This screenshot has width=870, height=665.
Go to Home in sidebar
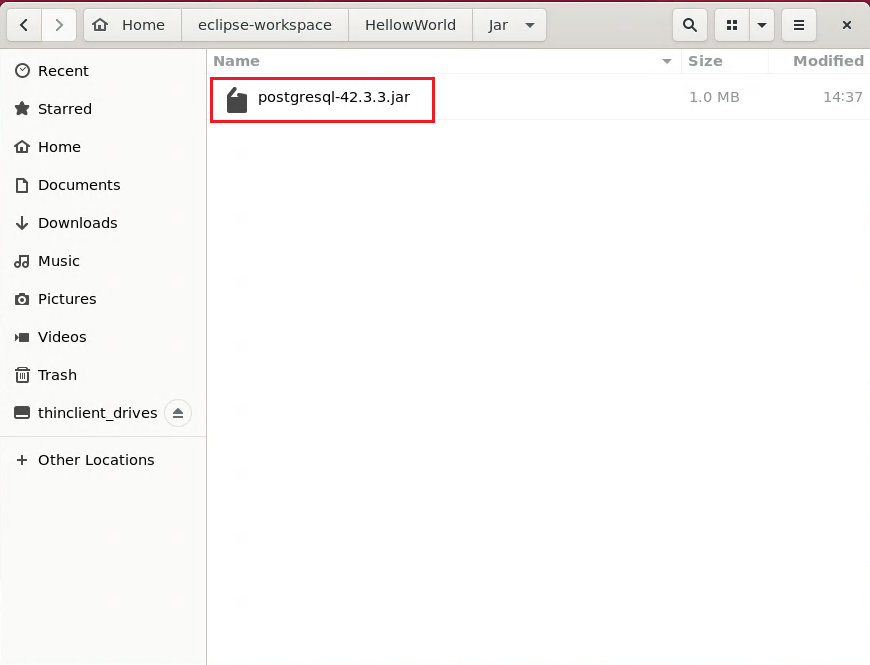click(x=103, y=147)
